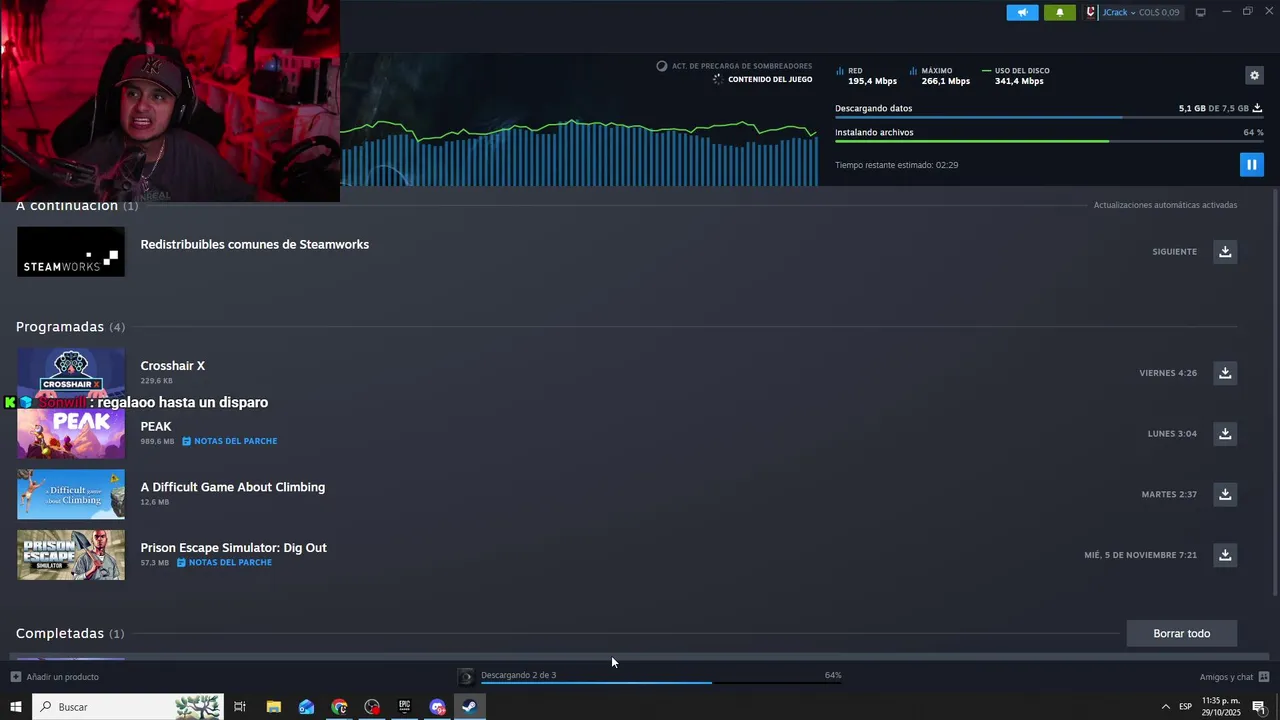Open the PEAK game thumbnail
The image size is (1280, 720).
point(71,434)
